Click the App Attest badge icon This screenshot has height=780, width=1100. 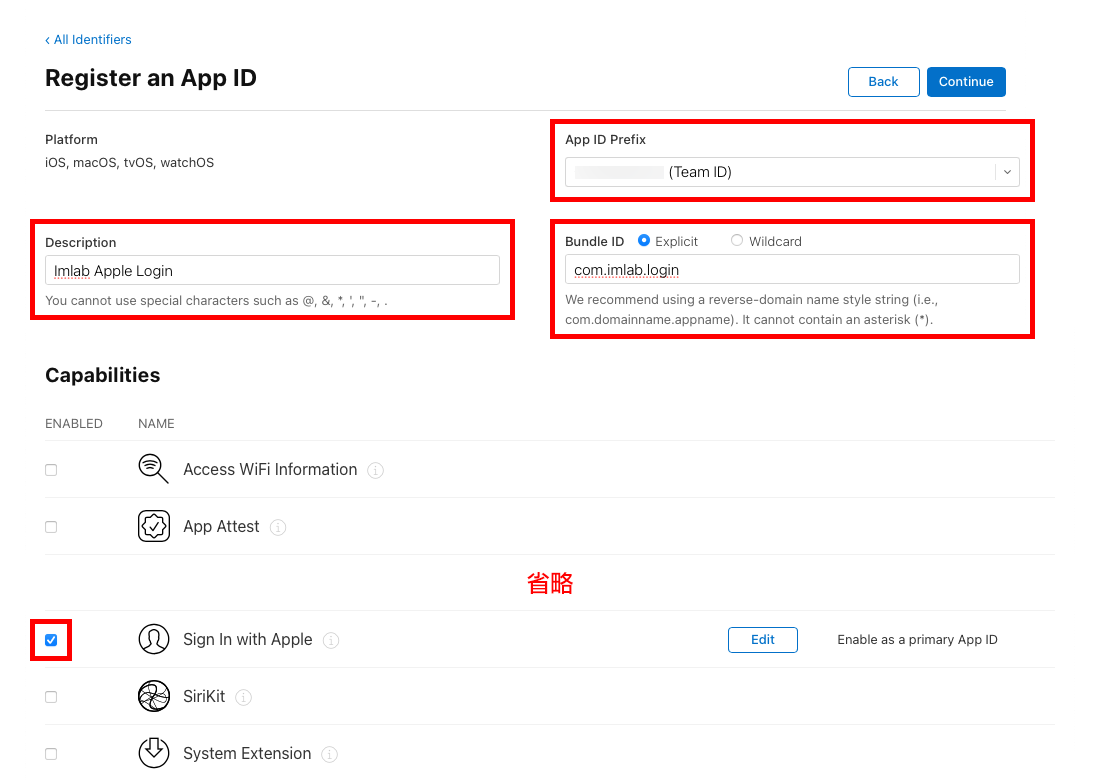coord(154,526)
